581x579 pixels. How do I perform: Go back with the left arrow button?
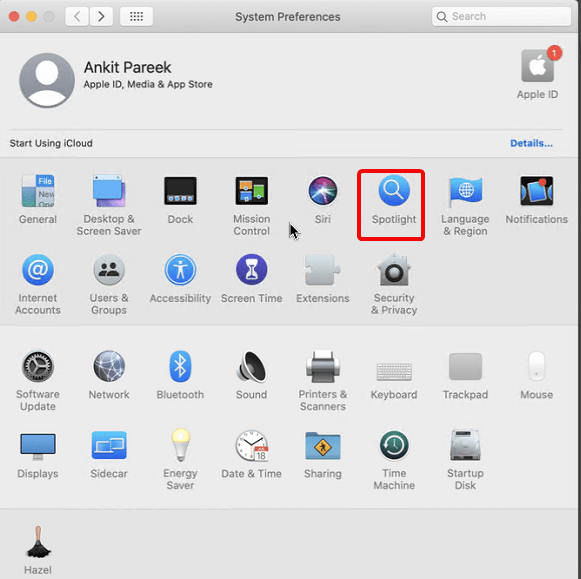pyautogui.click(x=77, y=16)
